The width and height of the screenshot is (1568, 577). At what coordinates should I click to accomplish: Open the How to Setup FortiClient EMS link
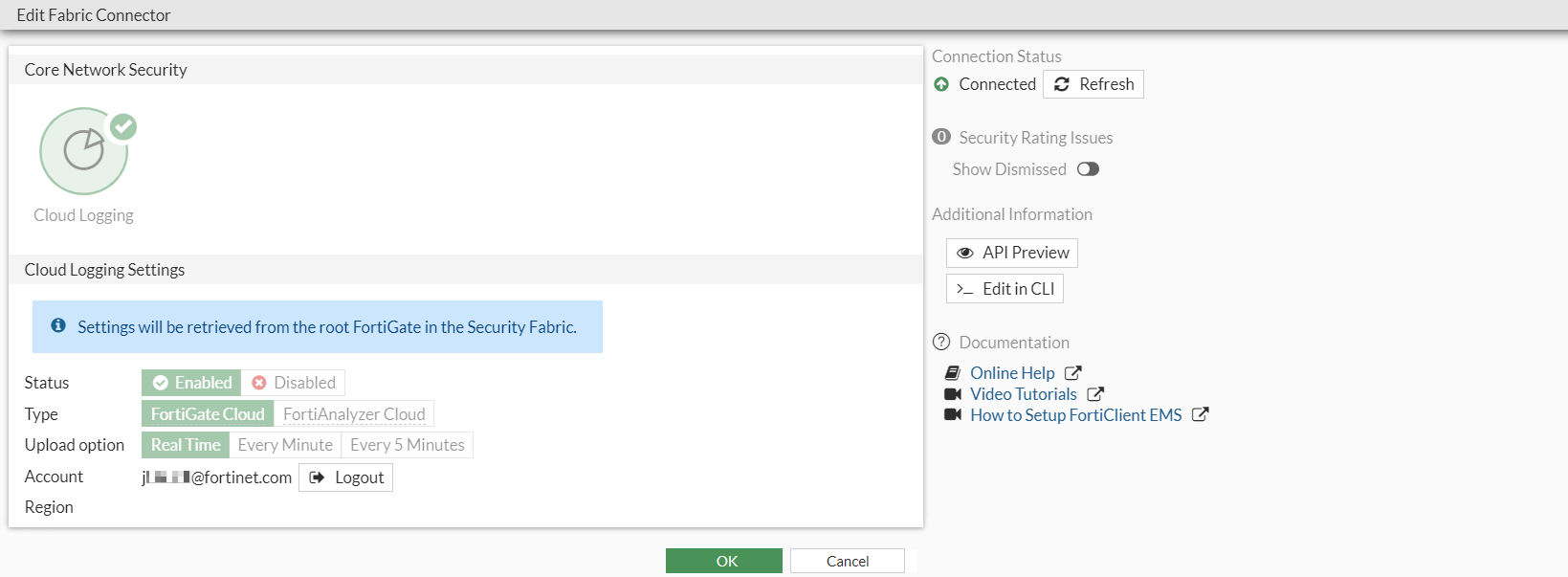click(1075, 415)
